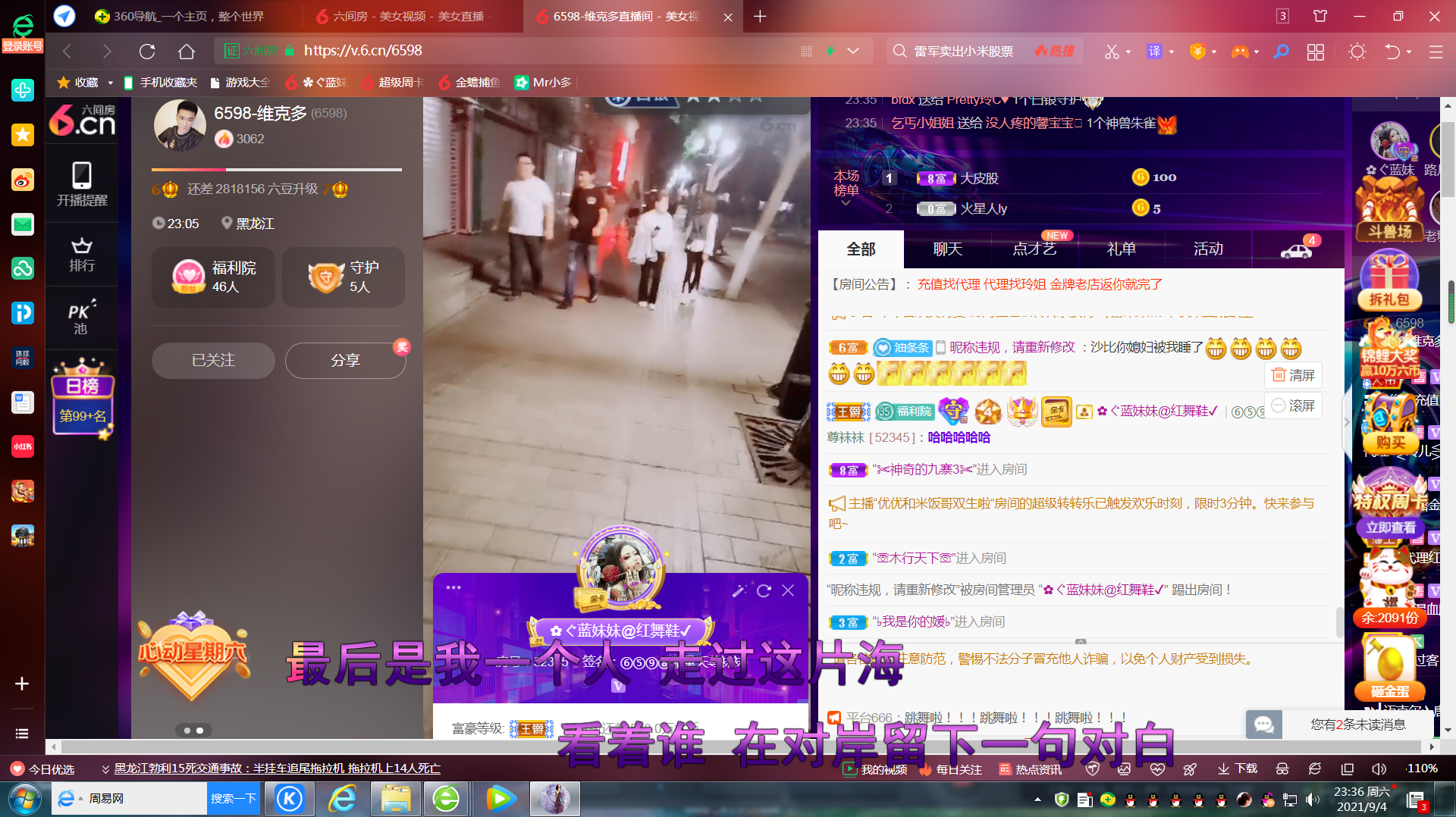Open the file explorer folder in taskbar
Screen dimensions: 1456x817
[395, 799]
